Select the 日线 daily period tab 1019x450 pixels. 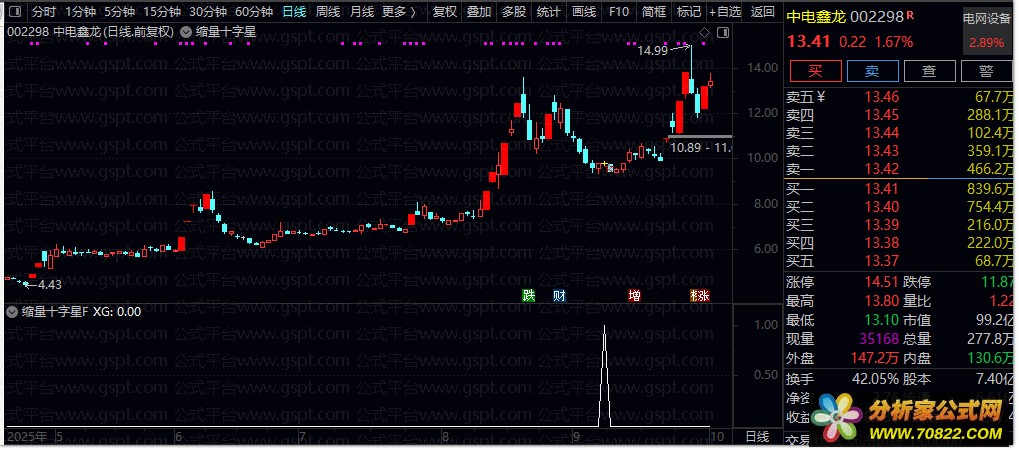pos(294,12)
